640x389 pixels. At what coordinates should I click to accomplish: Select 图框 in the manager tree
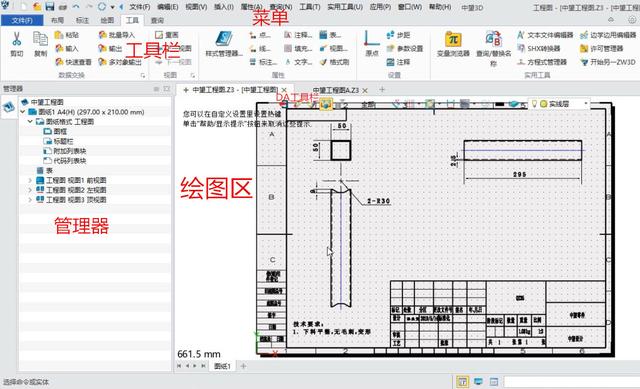click(56, 131)
